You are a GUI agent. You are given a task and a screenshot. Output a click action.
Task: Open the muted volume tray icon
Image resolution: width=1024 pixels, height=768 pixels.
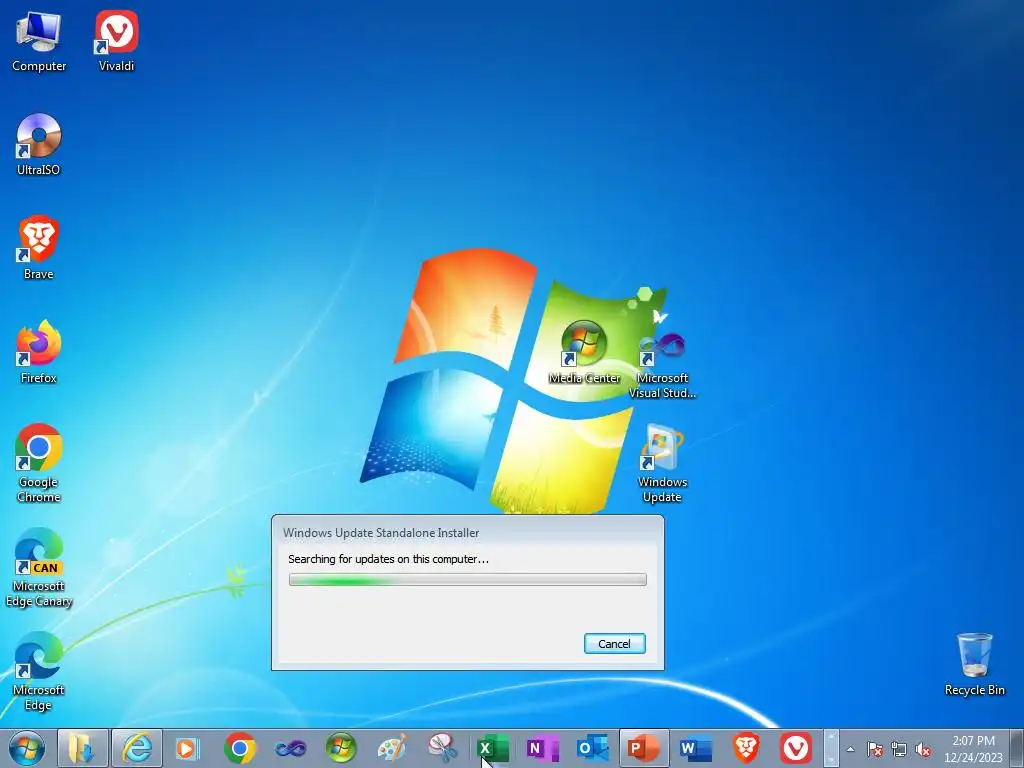[x=923, y=749]
